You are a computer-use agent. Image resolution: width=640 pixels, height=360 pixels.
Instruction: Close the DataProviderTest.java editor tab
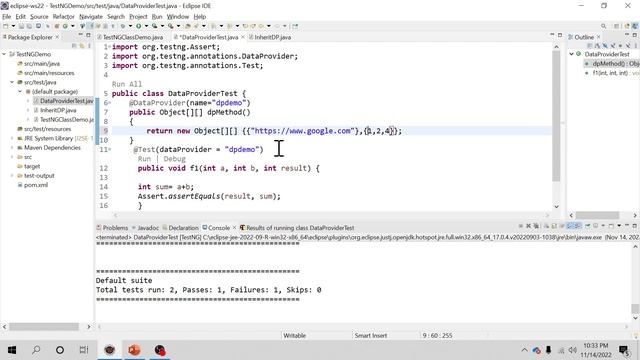pos(243,37)
